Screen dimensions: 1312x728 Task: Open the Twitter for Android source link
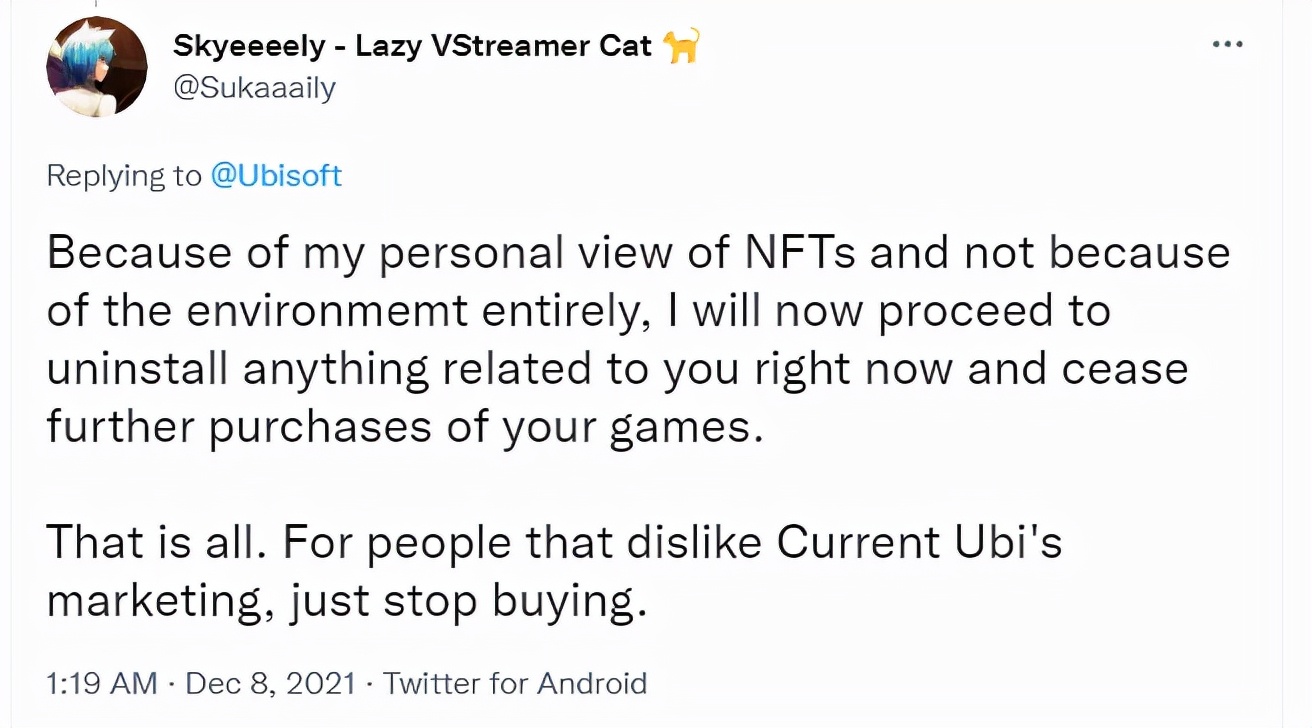pyautogui.click(x=515, y=684)
